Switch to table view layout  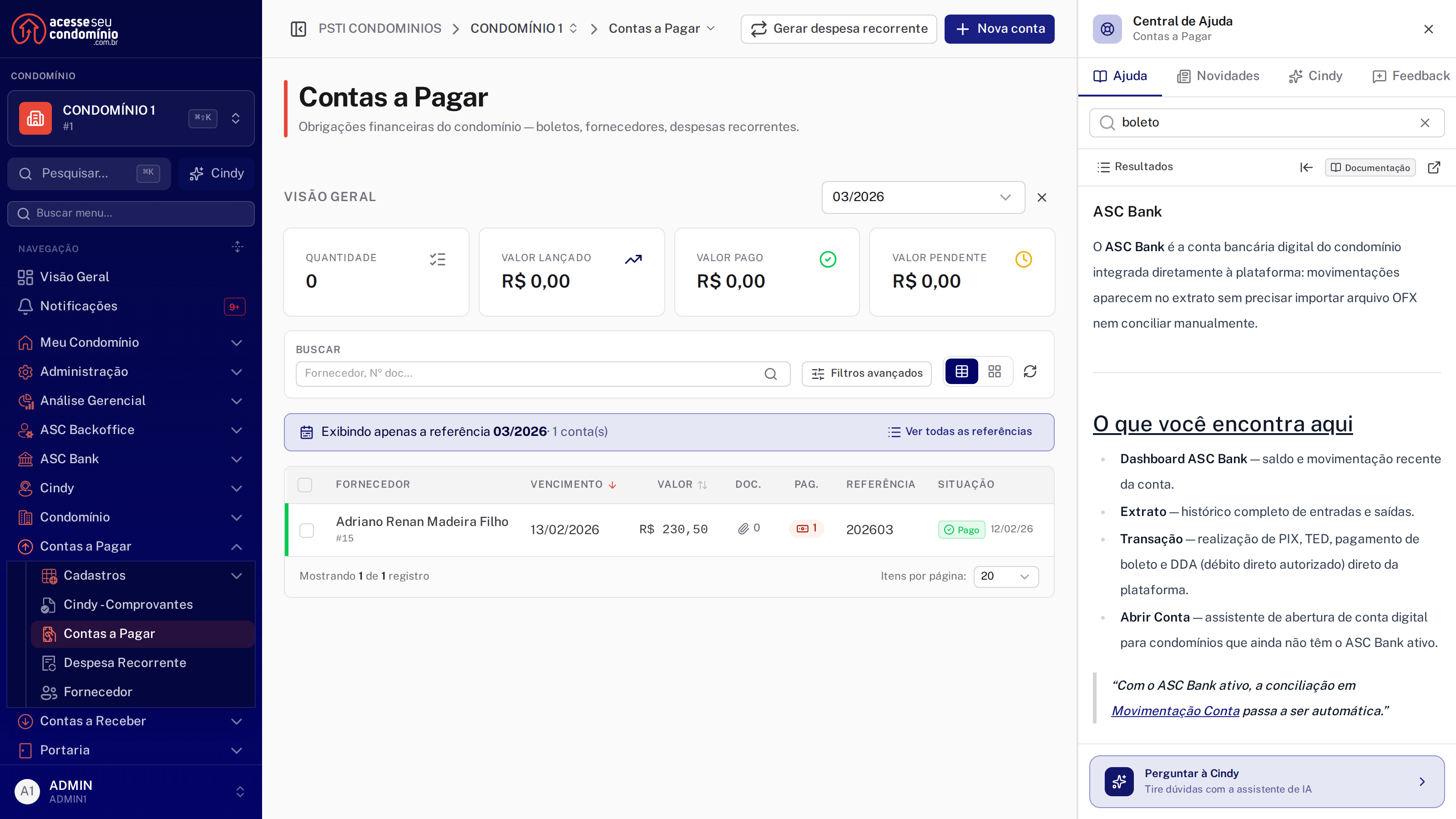[x=961, y=372]
